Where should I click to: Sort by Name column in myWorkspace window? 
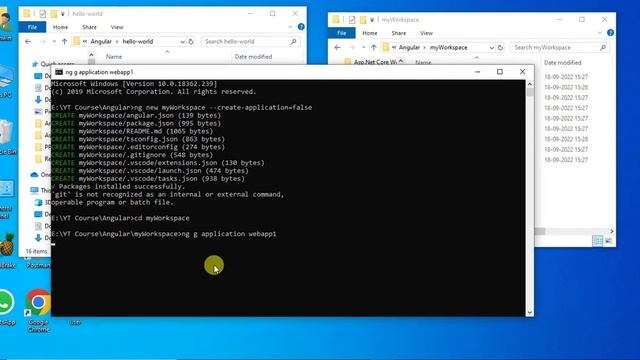pyautogui.click(x=423, y=62)
